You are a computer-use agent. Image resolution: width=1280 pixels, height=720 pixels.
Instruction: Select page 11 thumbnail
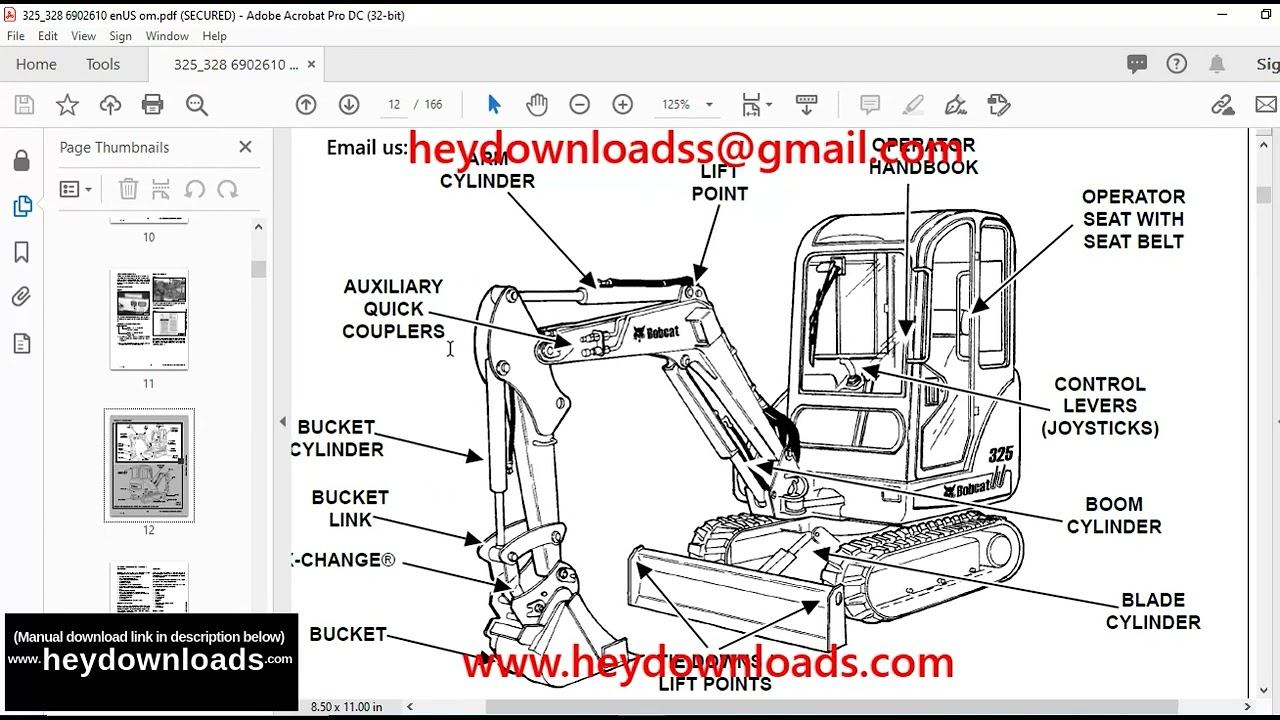(149, 320)
